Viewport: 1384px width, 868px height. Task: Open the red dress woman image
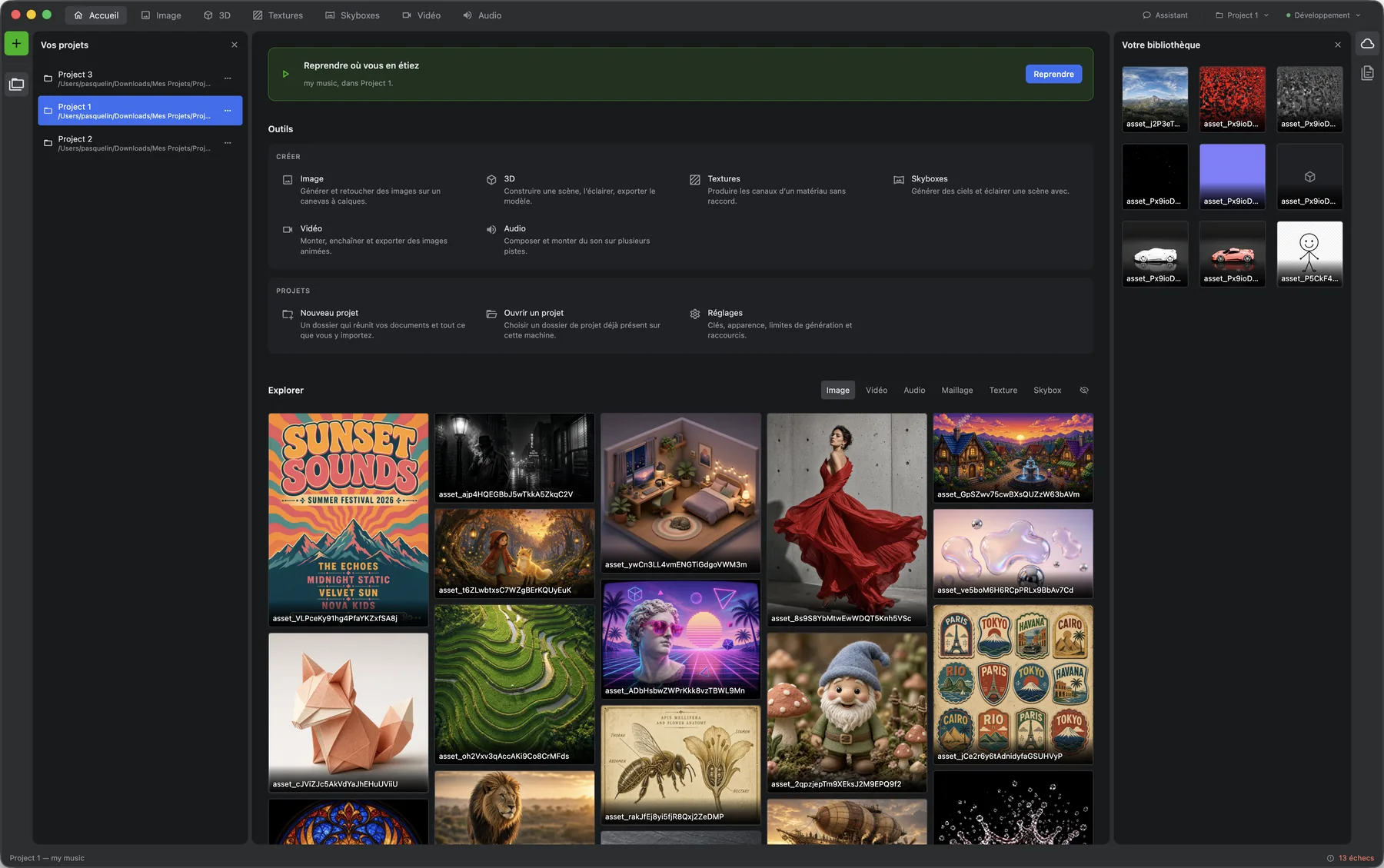point(847,520)
